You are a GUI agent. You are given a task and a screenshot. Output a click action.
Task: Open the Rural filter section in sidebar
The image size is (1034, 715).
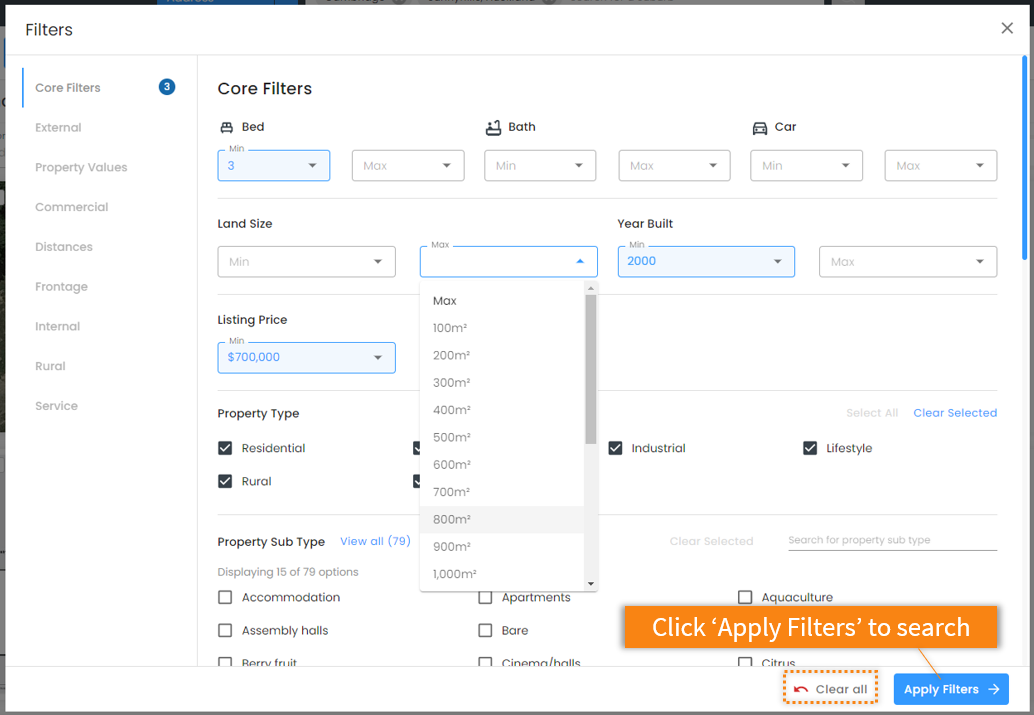point(50,366)
